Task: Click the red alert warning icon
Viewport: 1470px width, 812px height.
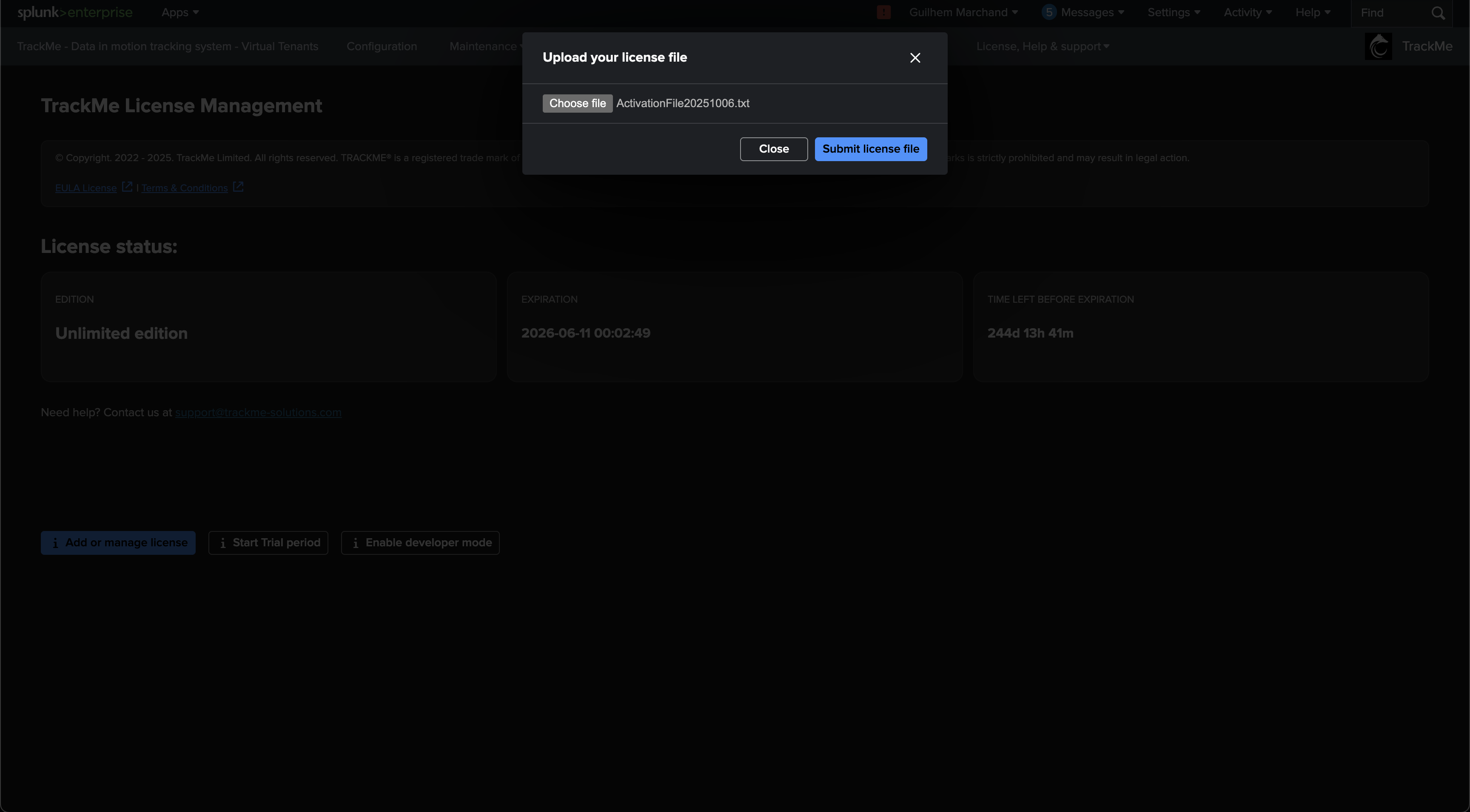Action: point(883,13)
